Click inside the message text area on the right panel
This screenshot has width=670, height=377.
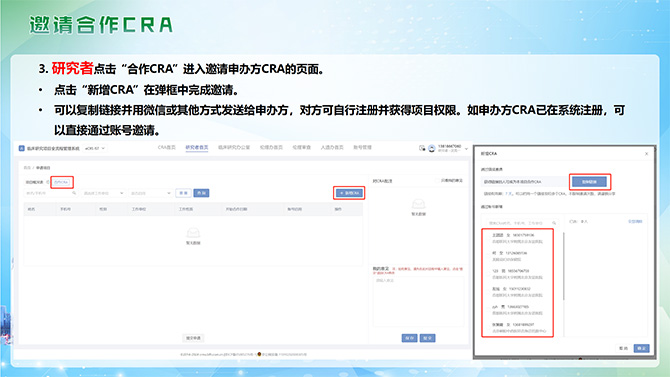(418, 301)
